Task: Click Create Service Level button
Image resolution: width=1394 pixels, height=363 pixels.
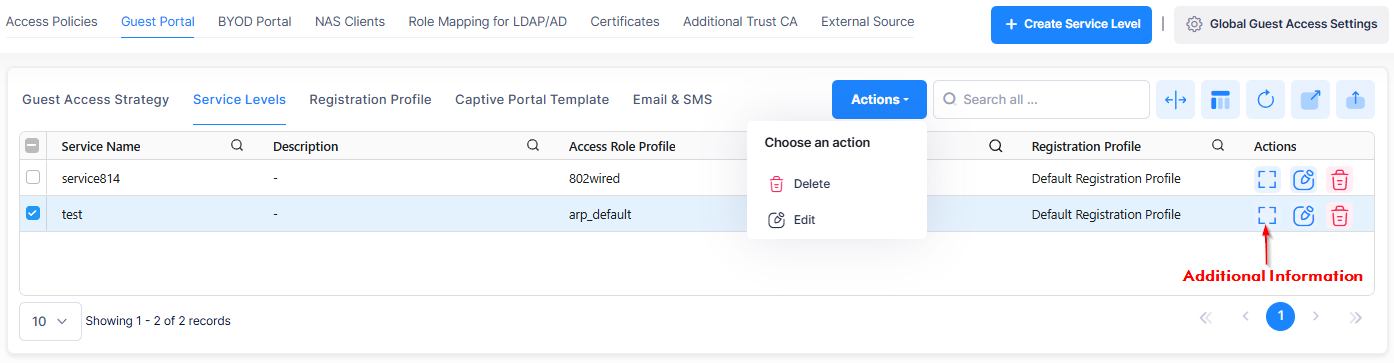Action: 1071,24
